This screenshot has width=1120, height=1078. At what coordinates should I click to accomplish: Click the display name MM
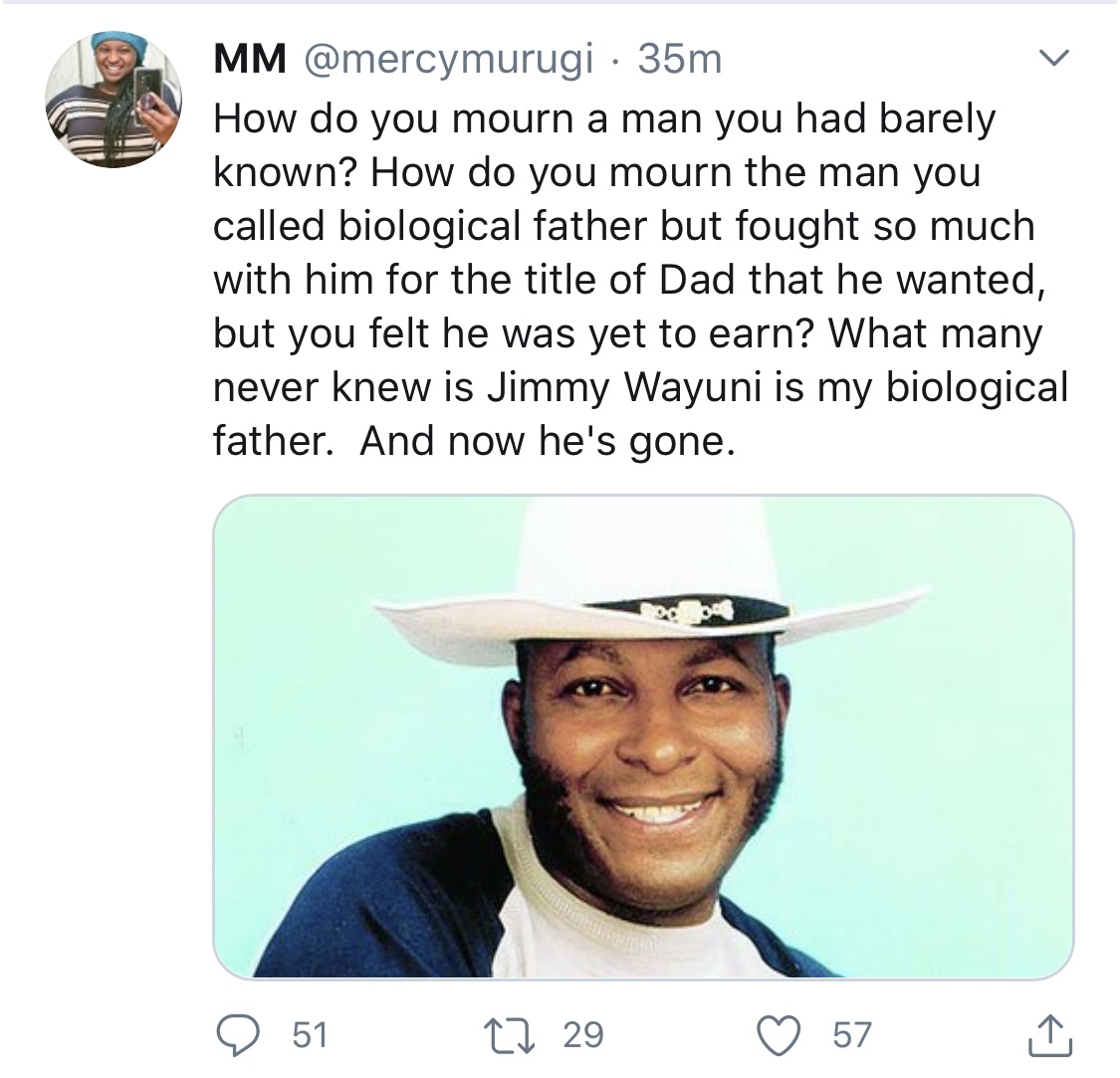coord(250,59)
